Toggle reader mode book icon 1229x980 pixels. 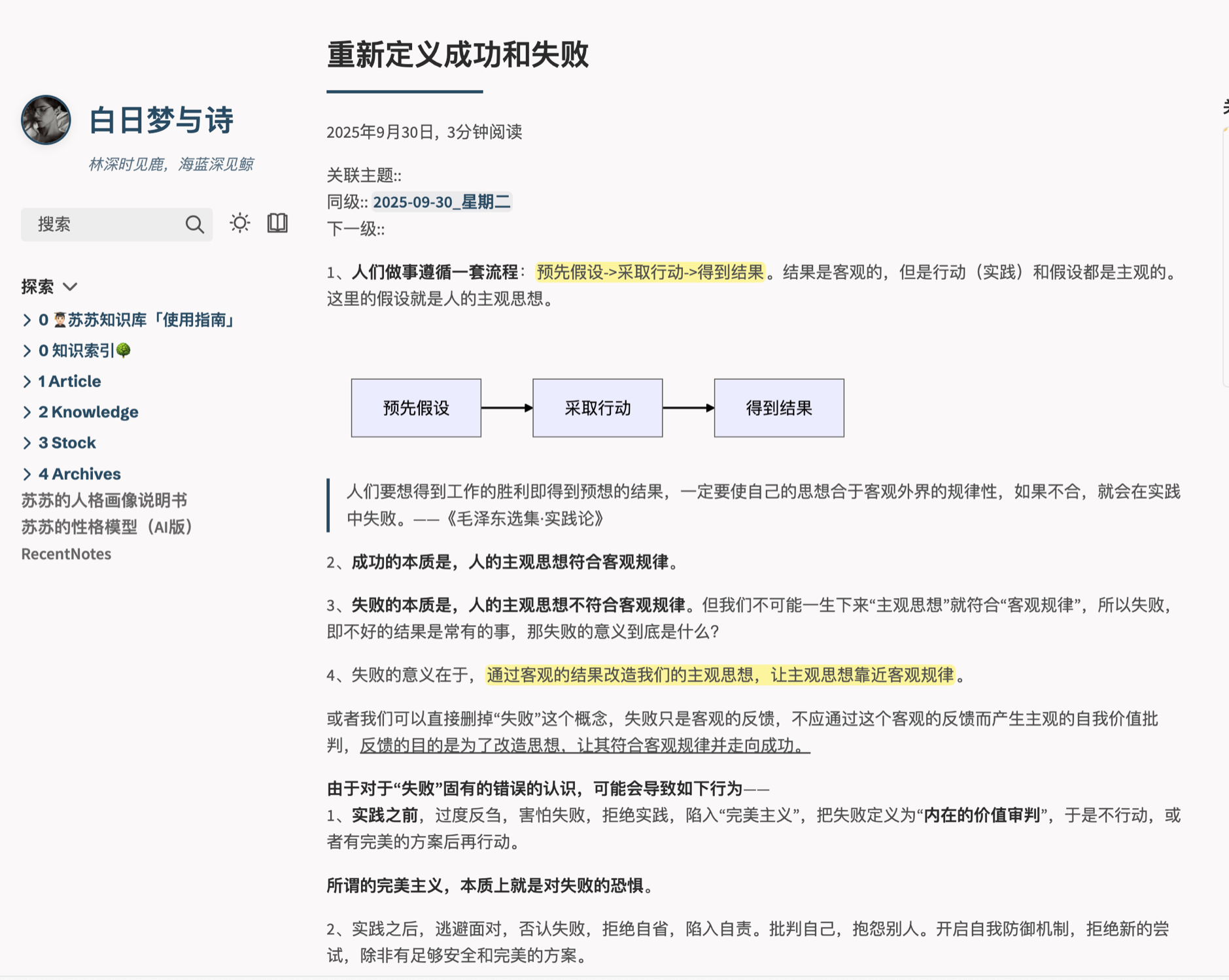277,224
